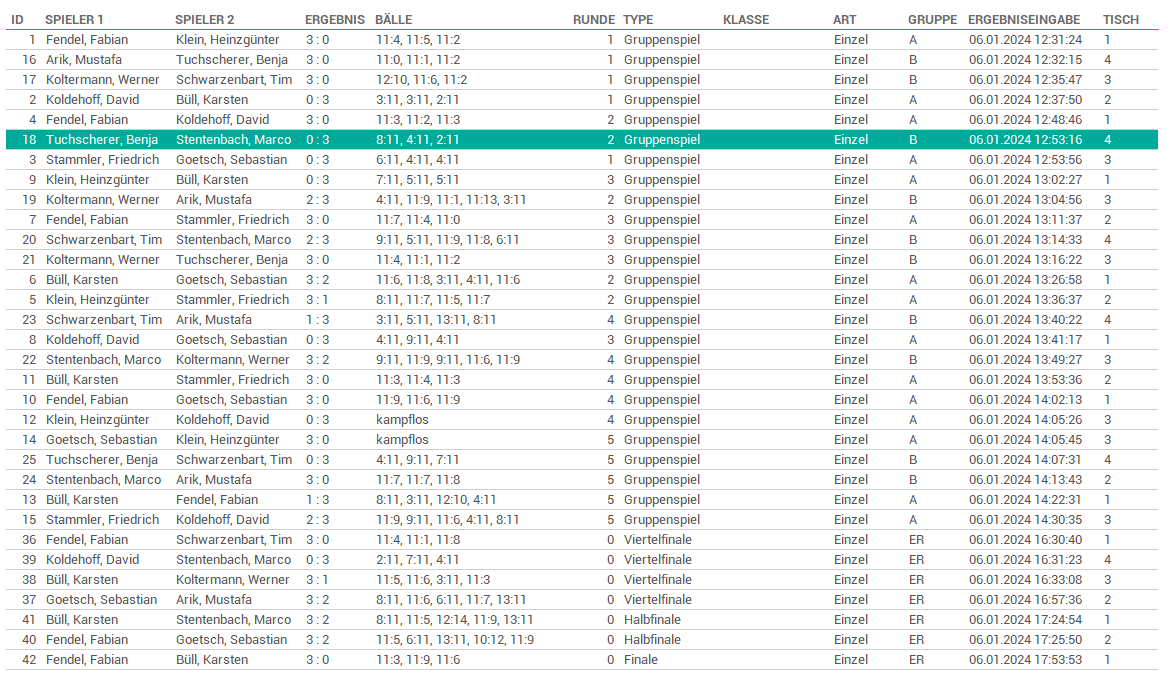Select the Finale match row with ID 42
This screenshot has height=678, width=1172.
tap(580, 660)
